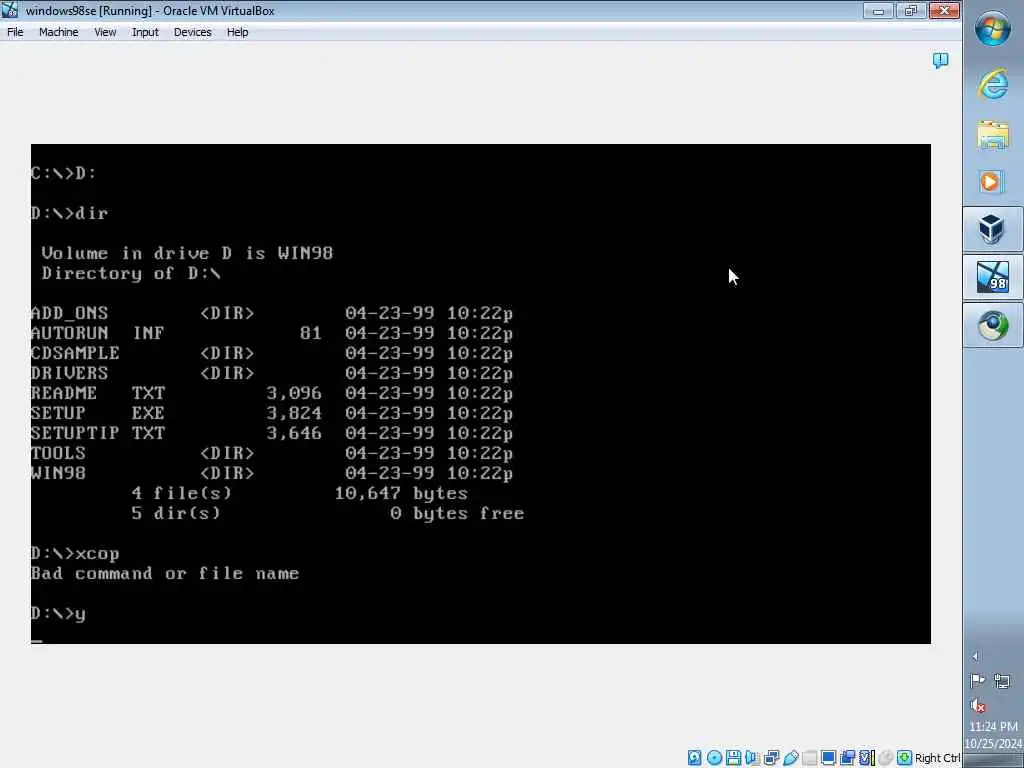The height and width of the screenshot is (768, 1024).
Task: Click the display monitor status icon
Action: coord(829,758)
